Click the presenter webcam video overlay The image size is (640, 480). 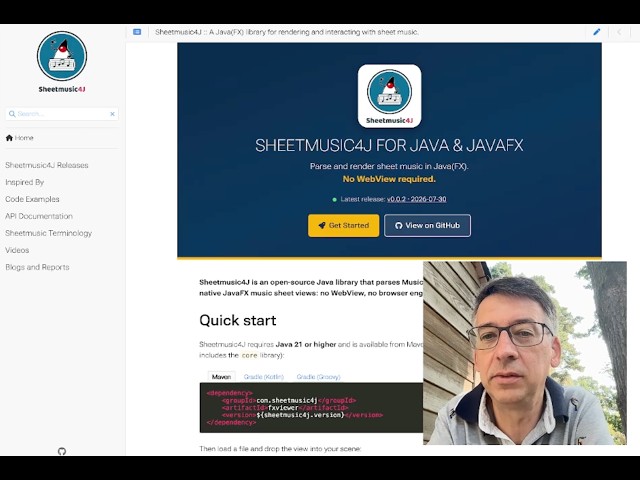(524, 353)
